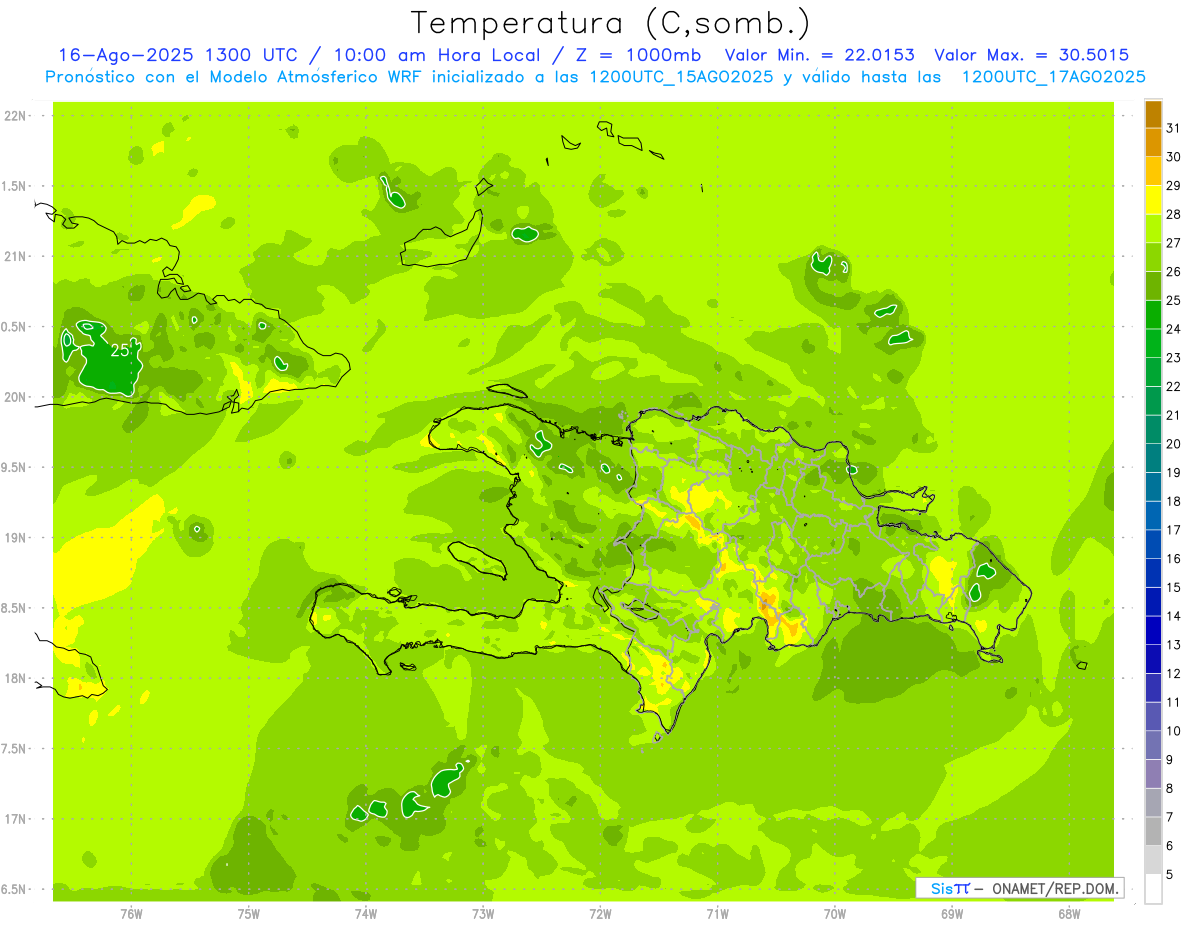Select the '18N' latitude label
The width and height of the screenshot is (1200, 927).
pos(15,679)
